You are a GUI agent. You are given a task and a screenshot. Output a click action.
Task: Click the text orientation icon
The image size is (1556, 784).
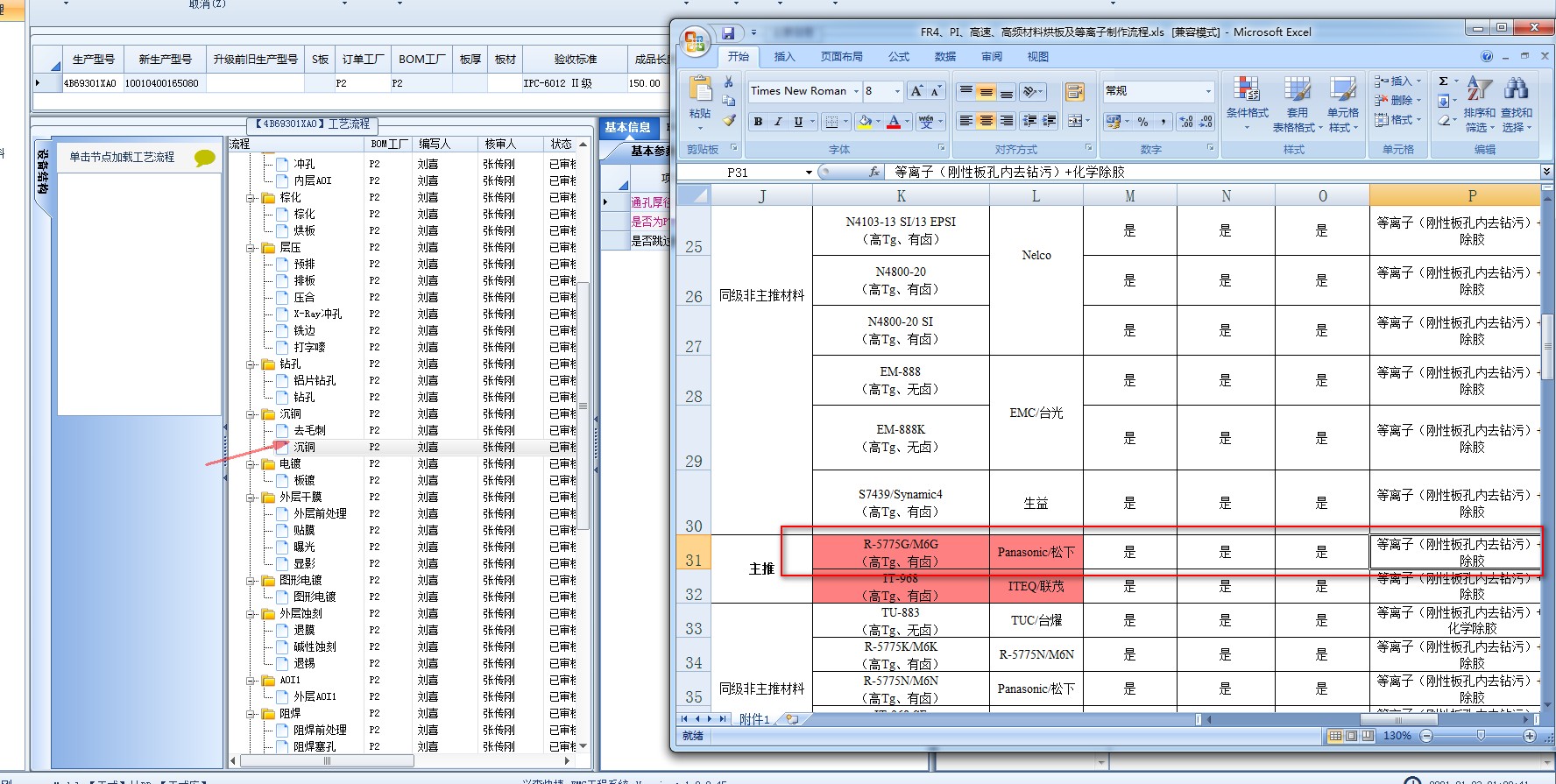click(x=1031, y=91)
